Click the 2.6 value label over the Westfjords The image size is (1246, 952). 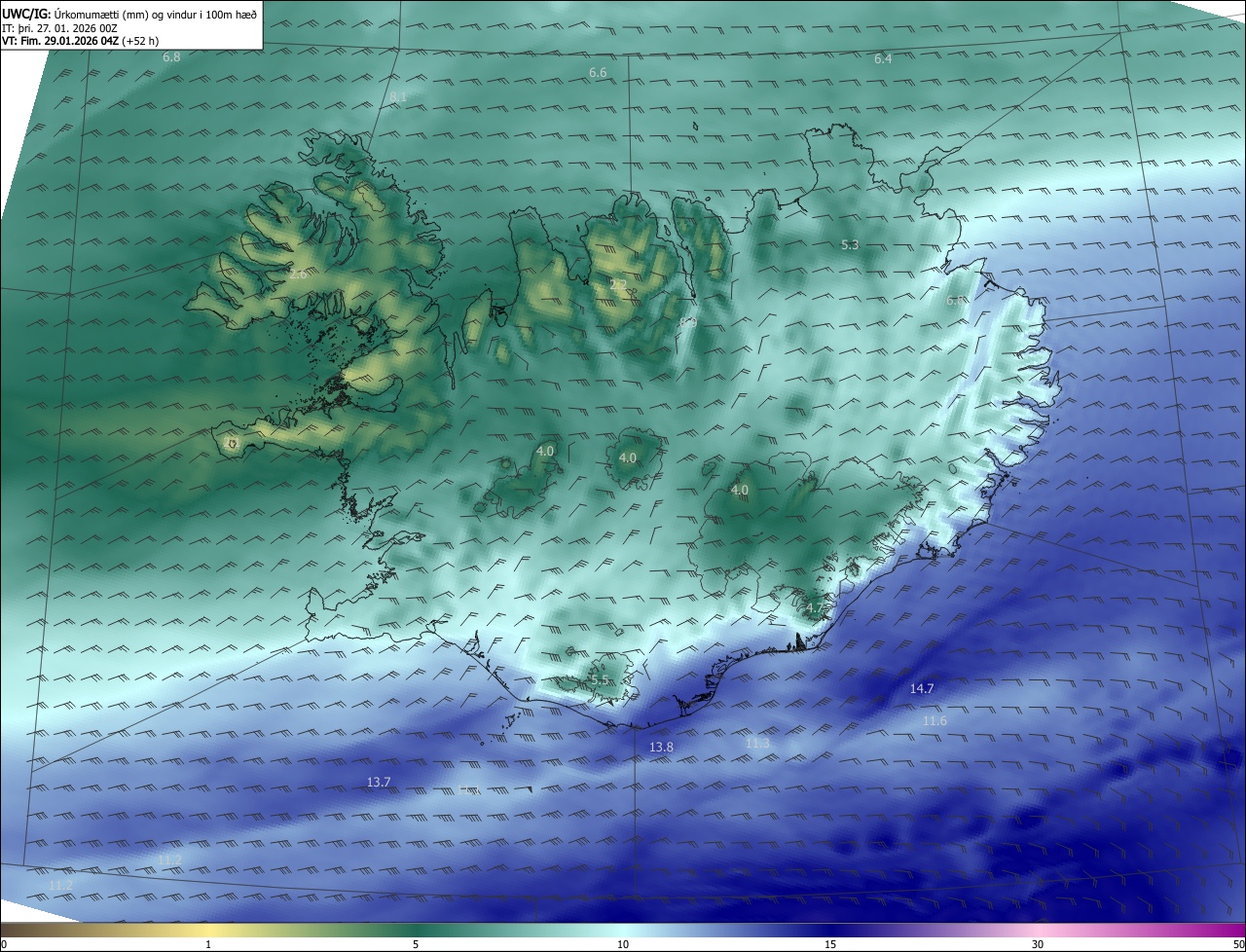pos(298,275)
